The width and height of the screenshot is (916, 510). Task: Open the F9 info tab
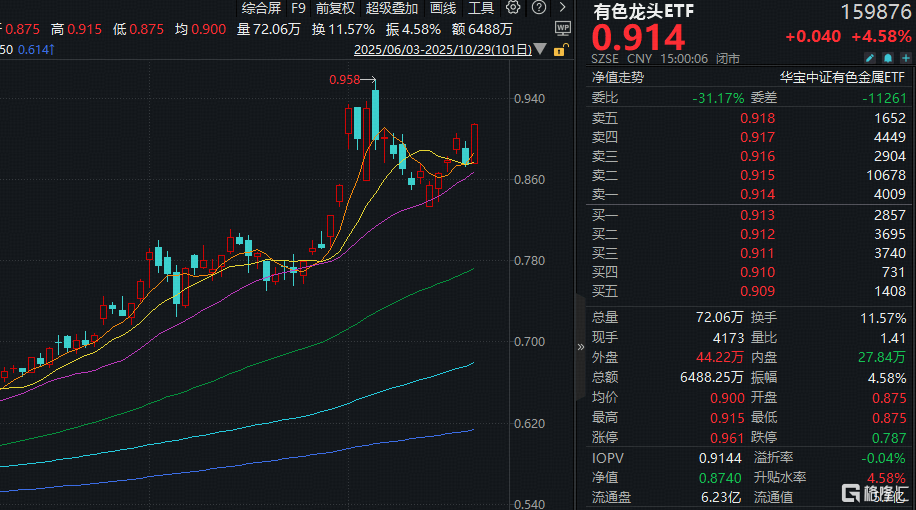(298, 7)
